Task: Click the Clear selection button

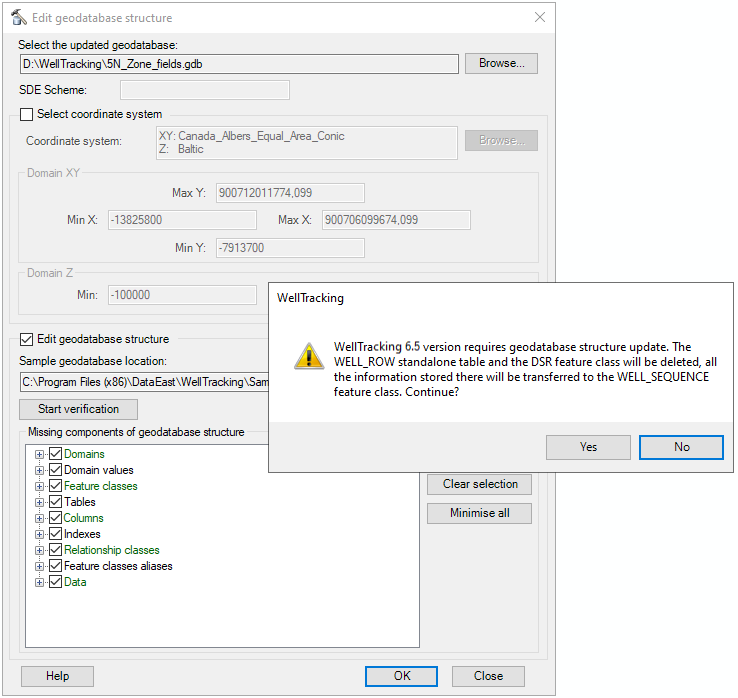Action: [x=480, y=484]
